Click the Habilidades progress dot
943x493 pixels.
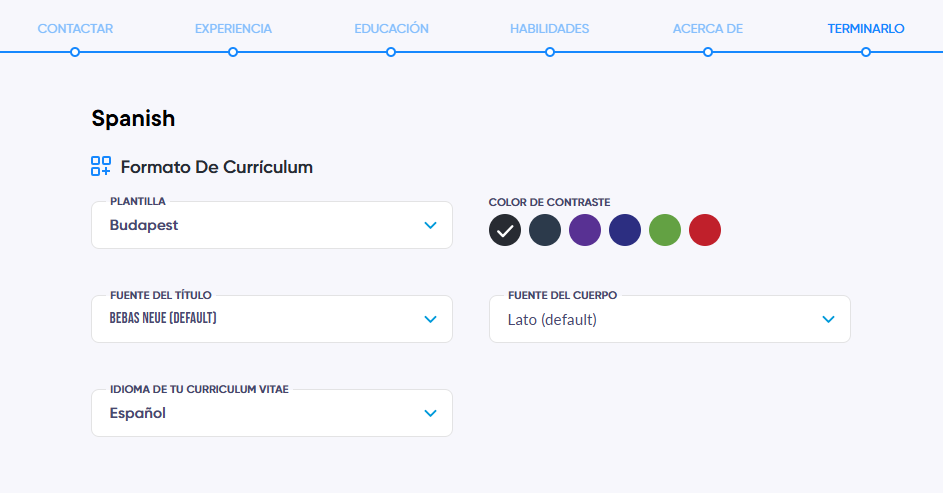coord(550,52)
